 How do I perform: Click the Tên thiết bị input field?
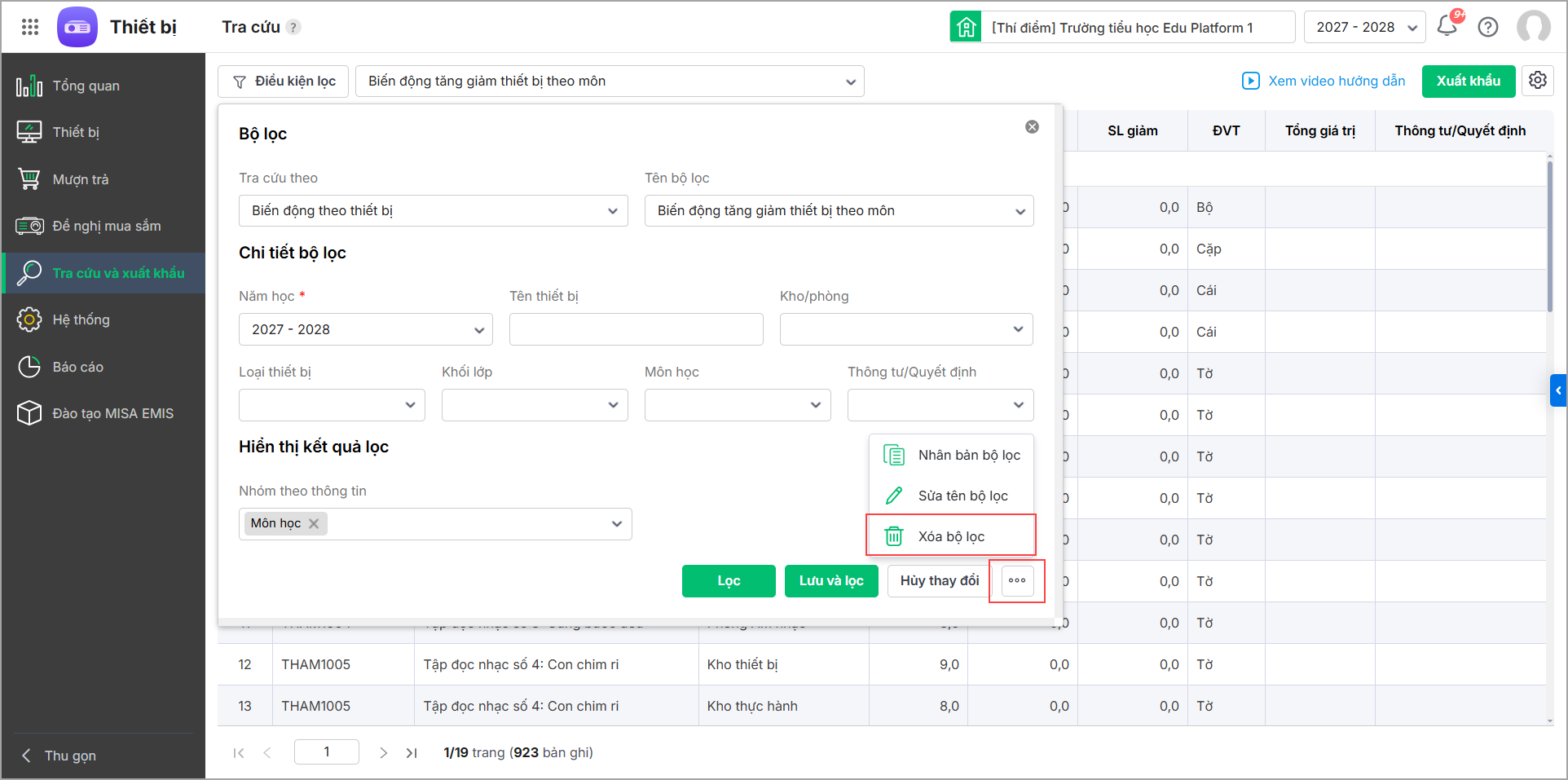coord(636,329)
